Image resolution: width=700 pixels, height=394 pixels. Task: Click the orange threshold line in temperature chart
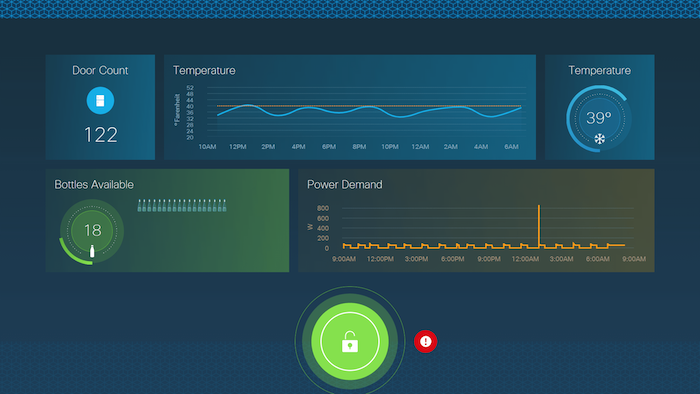click(369, 106)
